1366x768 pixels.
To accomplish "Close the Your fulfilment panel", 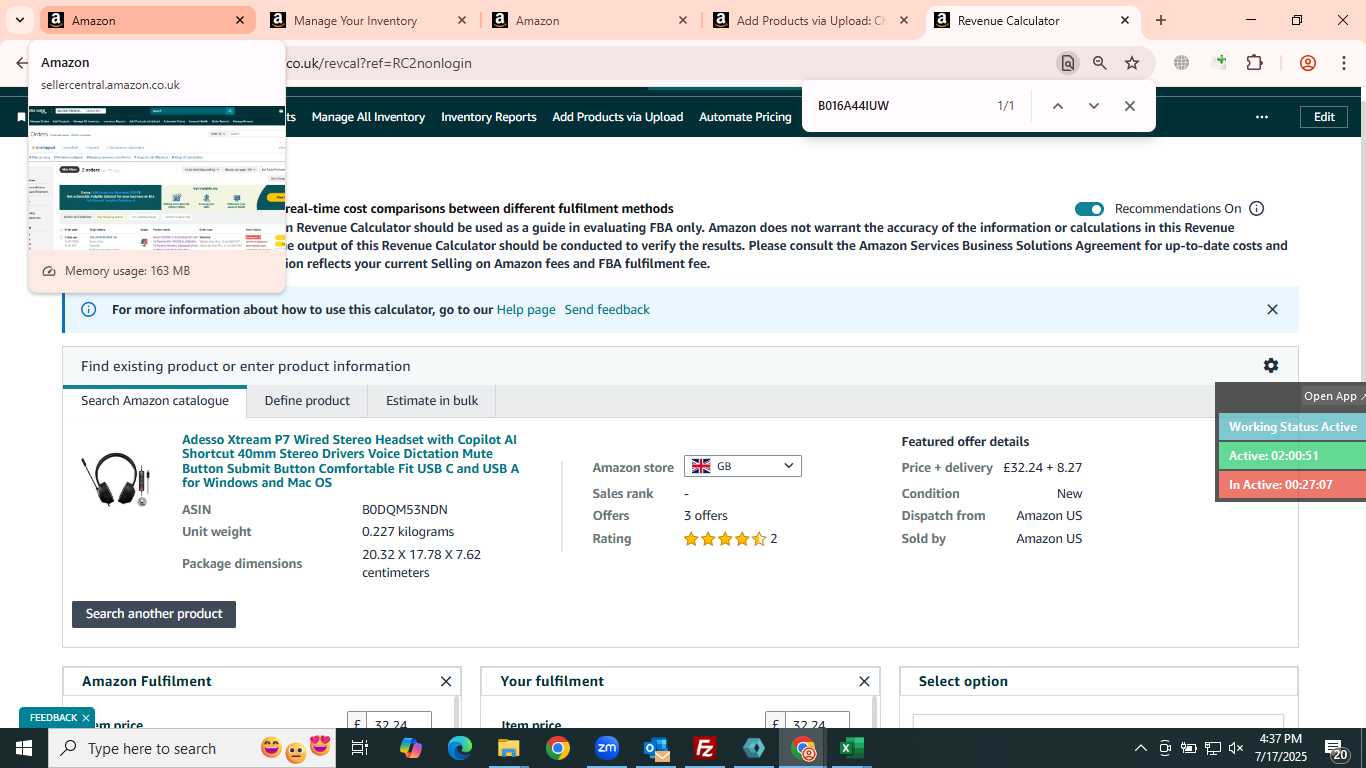I will [x=864, y=682].
